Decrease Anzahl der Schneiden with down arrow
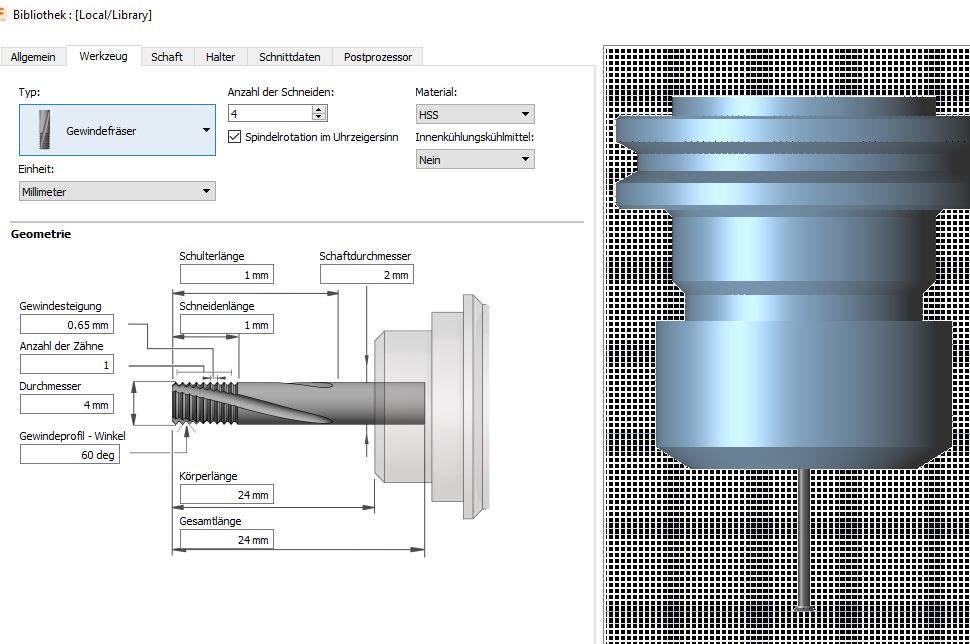This screenshot has height=644, width=970. [319, 117]
